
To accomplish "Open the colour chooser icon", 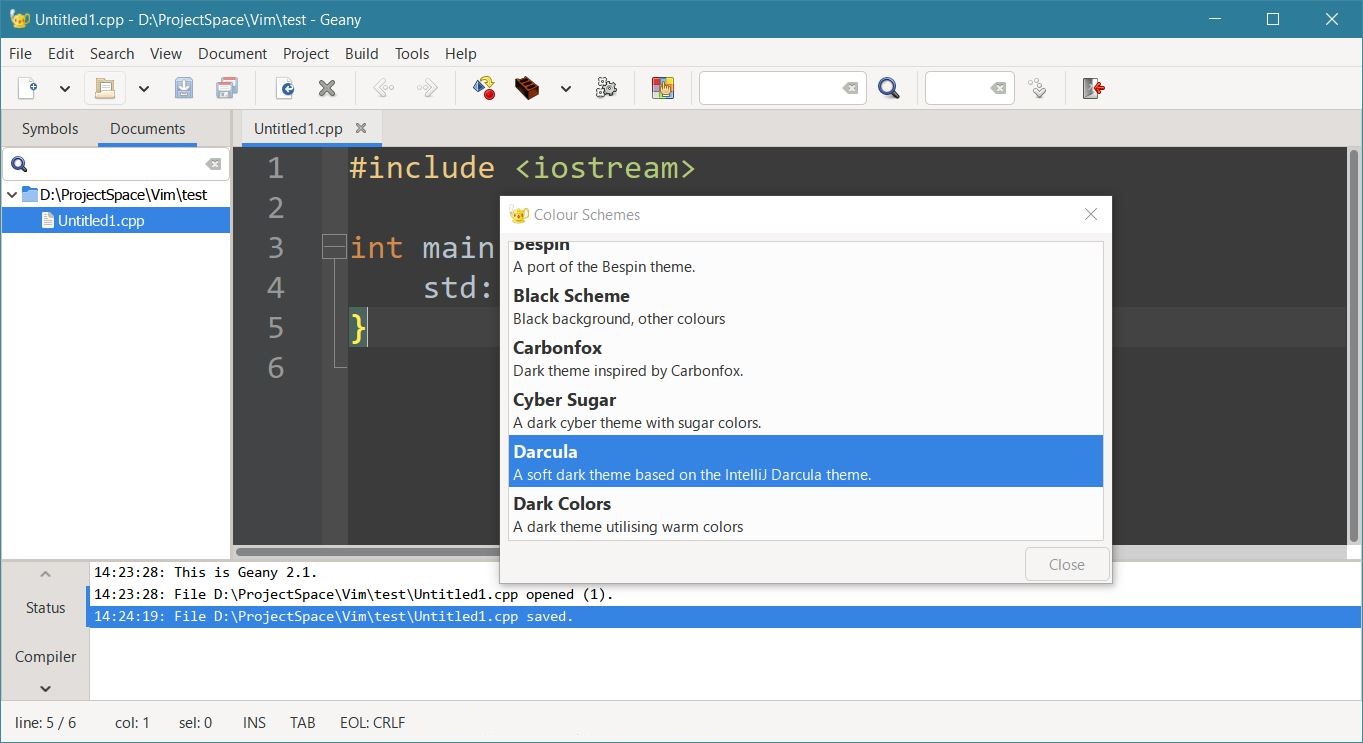I will [x=662, y=89].
